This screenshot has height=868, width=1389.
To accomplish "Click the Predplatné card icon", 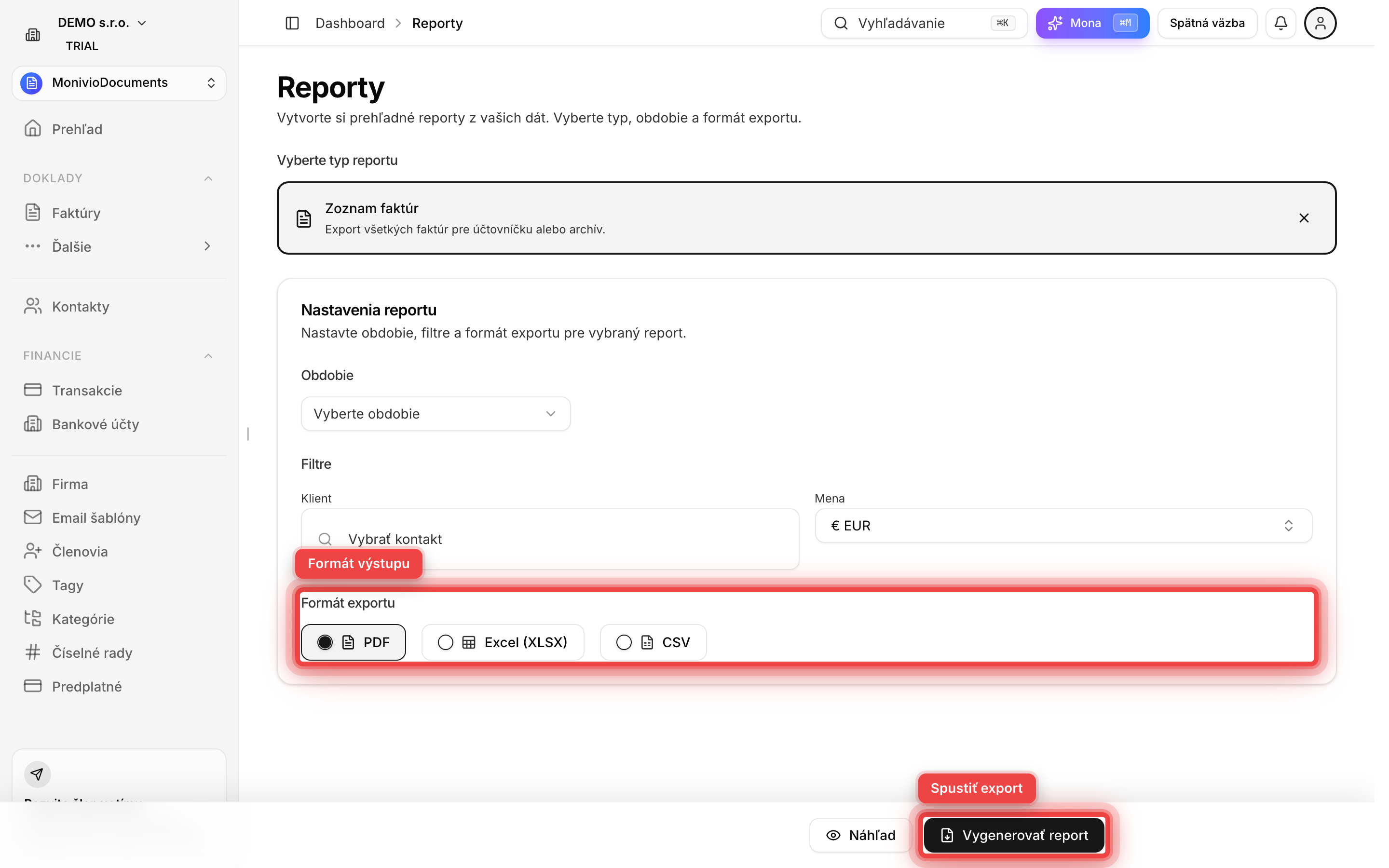I will [x=33, y=686].
